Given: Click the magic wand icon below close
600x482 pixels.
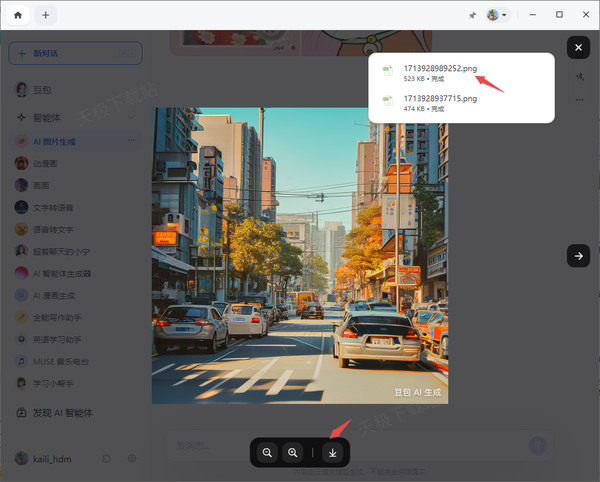Looking at the screenshot, I should (579, 77).
